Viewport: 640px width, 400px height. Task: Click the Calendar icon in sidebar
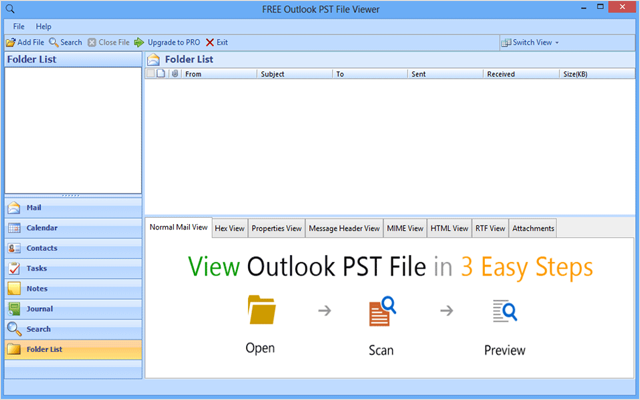click(x=14, y=228)
